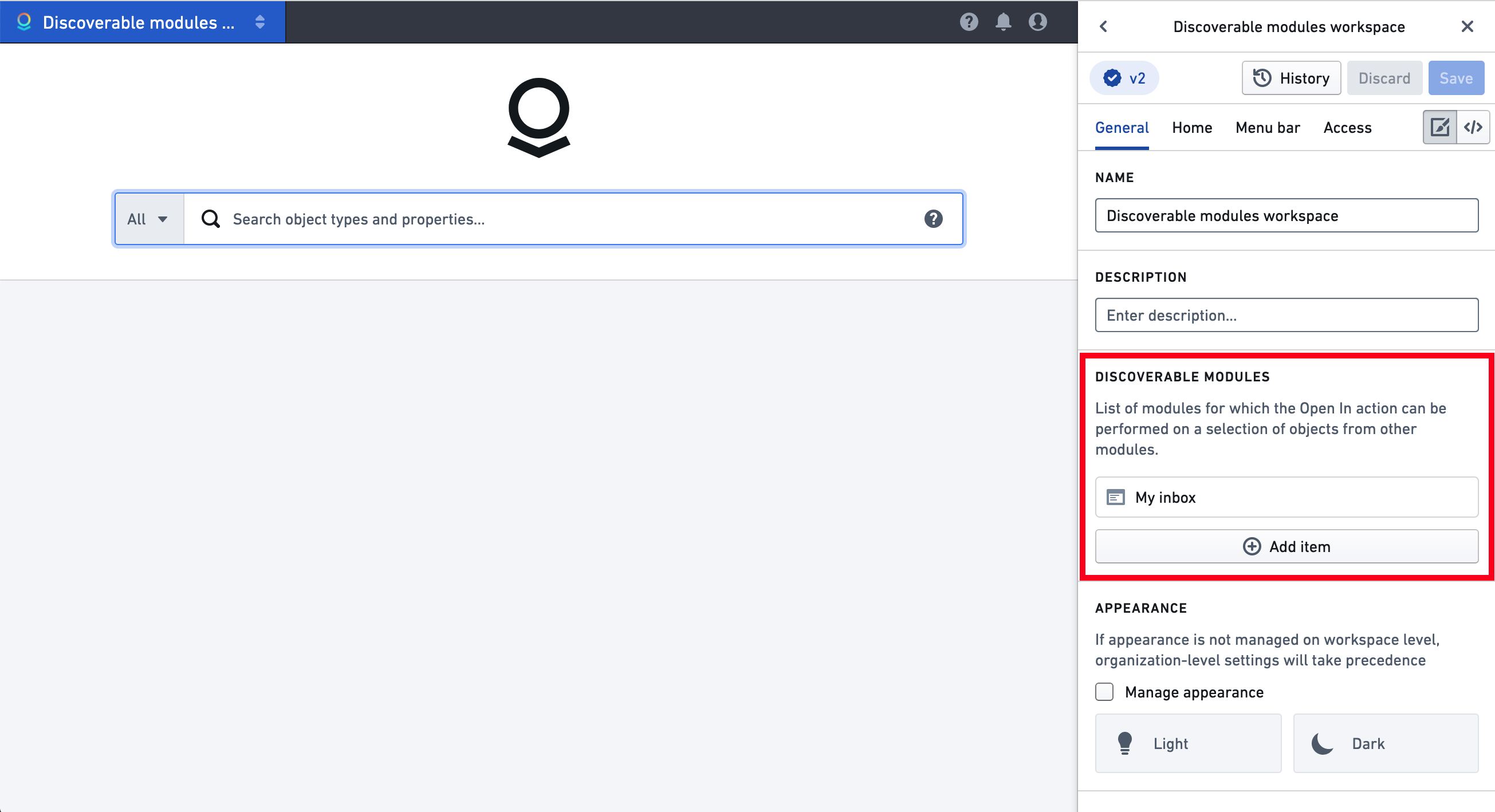Open notifications bell icon
1495x812 pixels.
point(1004,22)
